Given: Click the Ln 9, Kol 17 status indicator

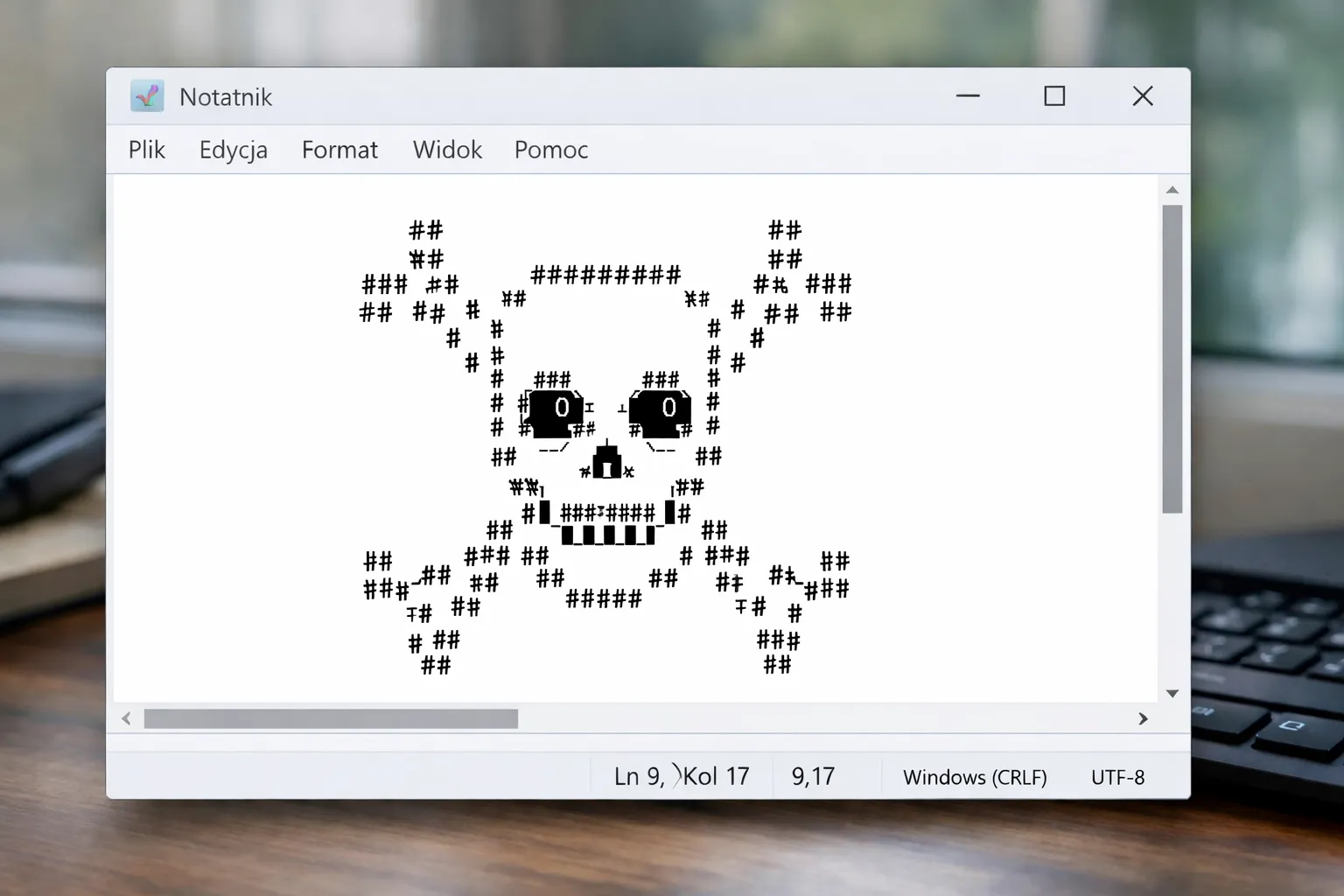Looking at the screenshot, I should [681, 776].
